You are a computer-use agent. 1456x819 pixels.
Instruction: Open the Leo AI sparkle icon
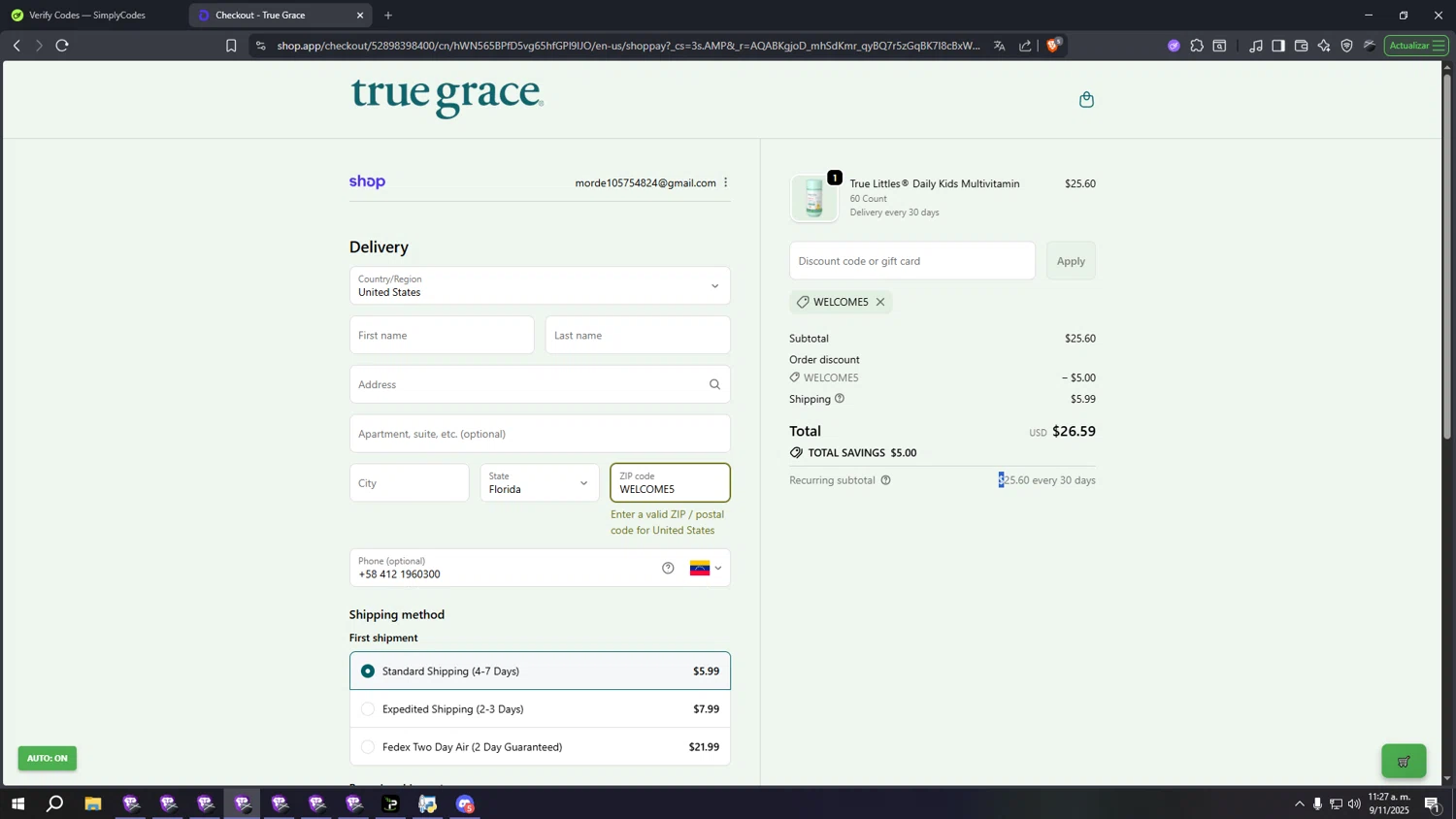(1324, 46)
